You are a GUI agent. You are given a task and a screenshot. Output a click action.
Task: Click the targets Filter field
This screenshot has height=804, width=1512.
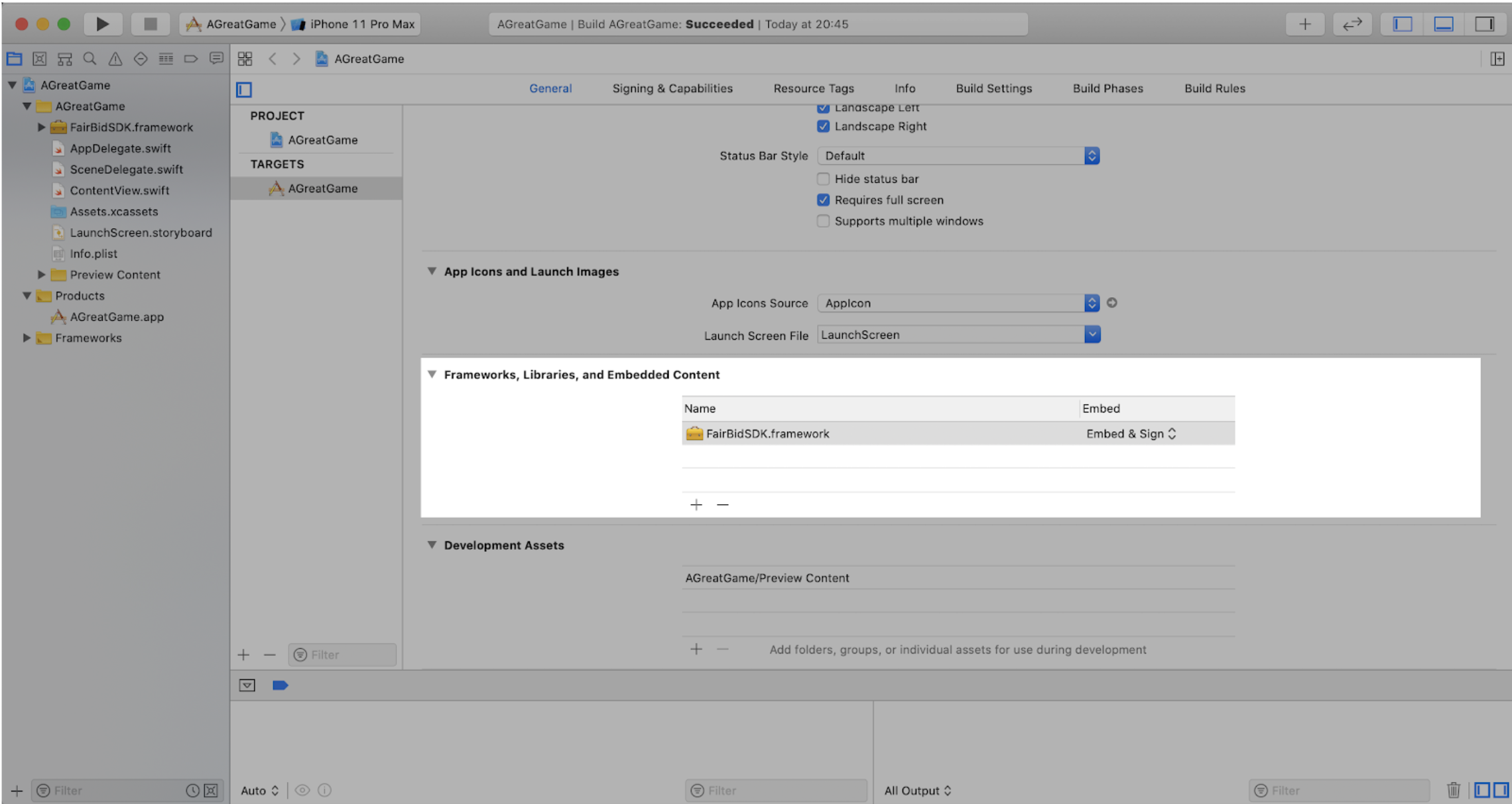[x=342, y=655]
